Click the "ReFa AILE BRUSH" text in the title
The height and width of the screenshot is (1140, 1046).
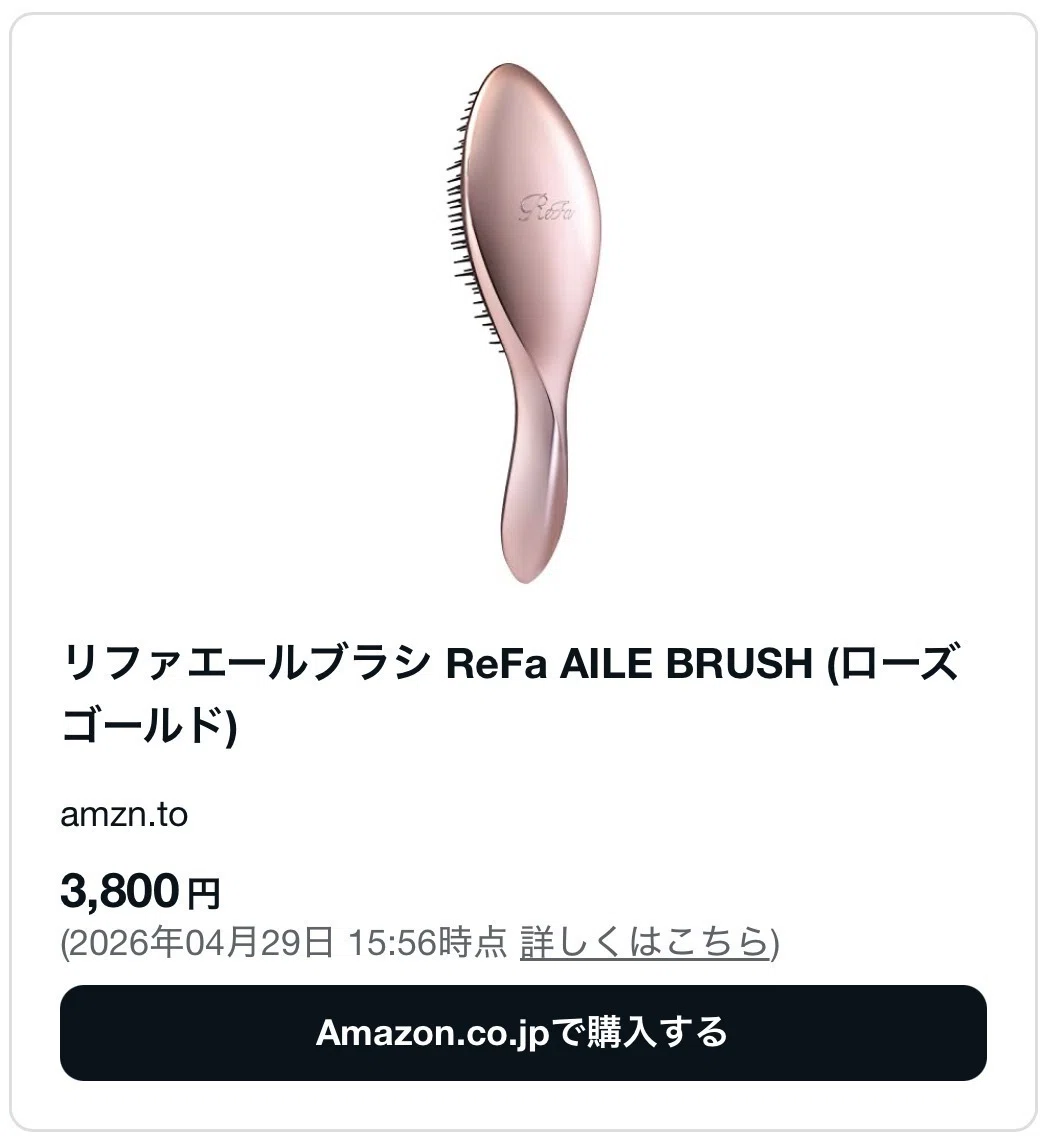point(629,663)
